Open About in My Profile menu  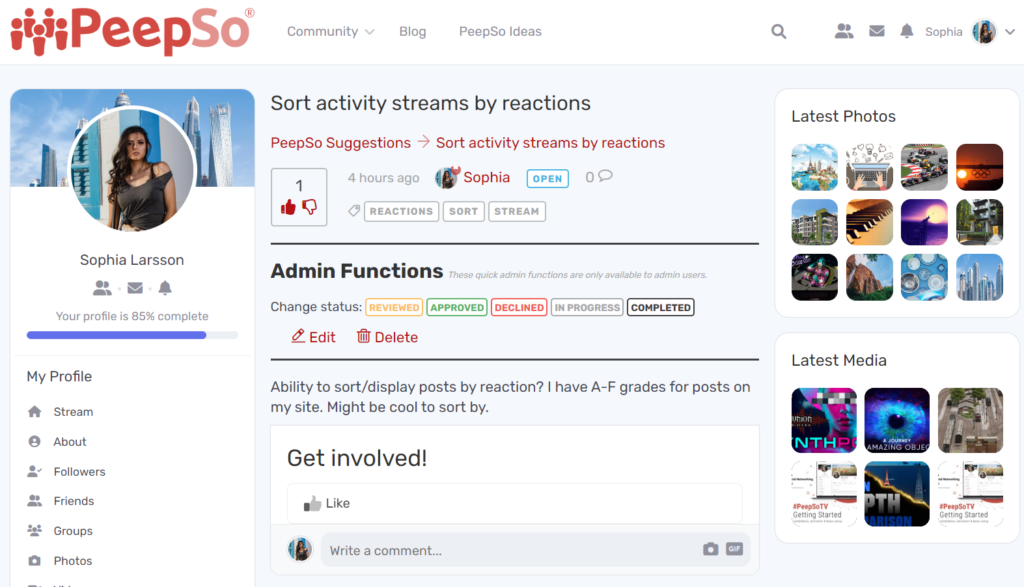(x=70, y=441)
